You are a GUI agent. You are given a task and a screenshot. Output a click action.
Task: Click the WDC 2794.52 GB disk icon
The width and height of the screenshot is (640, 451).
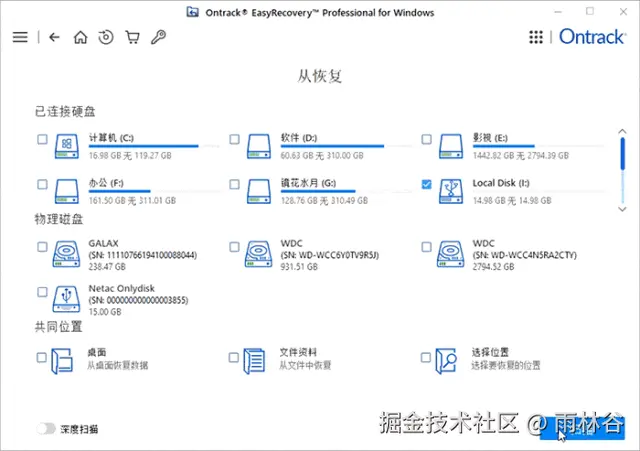450,254
